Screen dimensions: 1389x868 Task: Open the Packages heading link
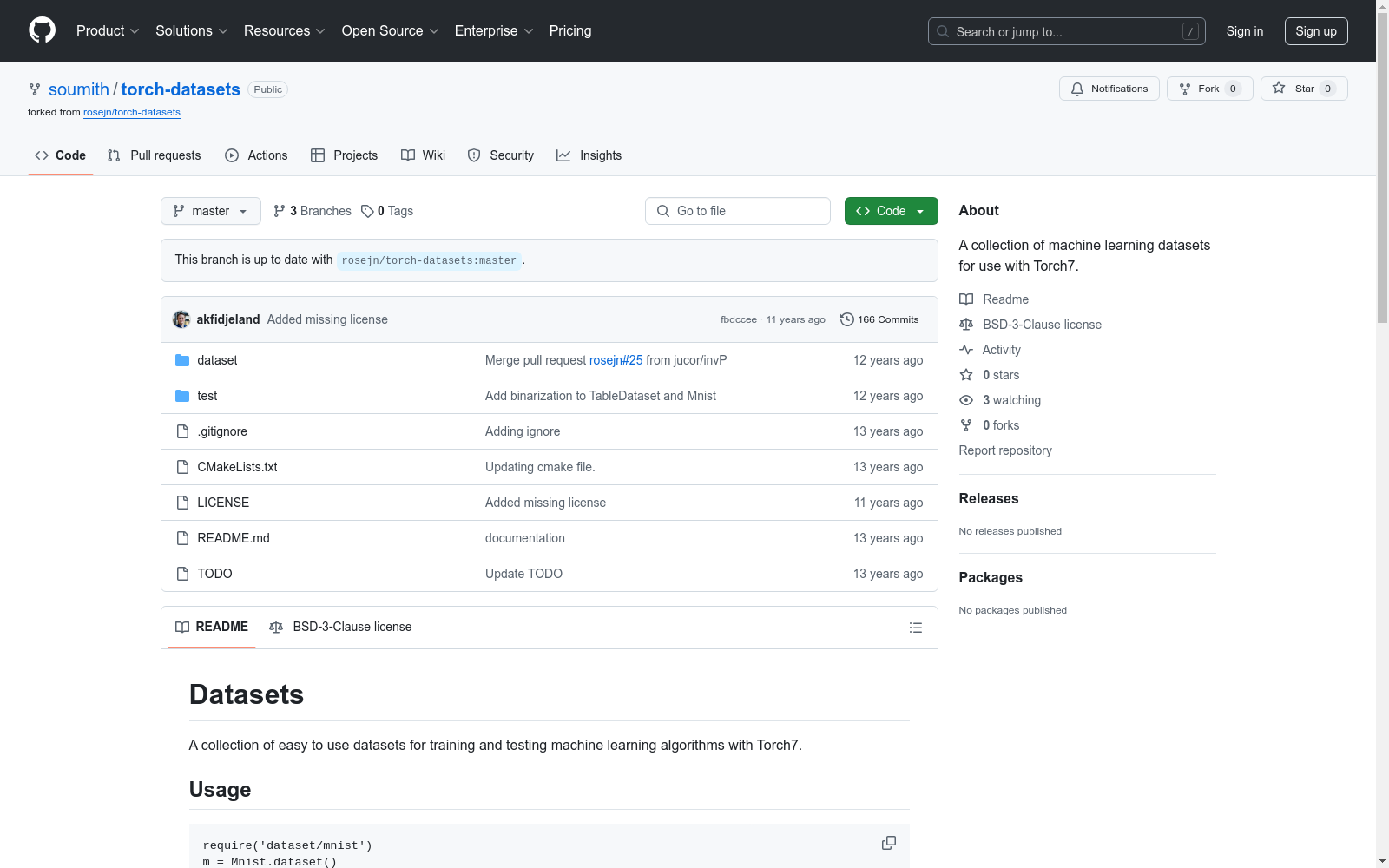click(x=991, y=577)
